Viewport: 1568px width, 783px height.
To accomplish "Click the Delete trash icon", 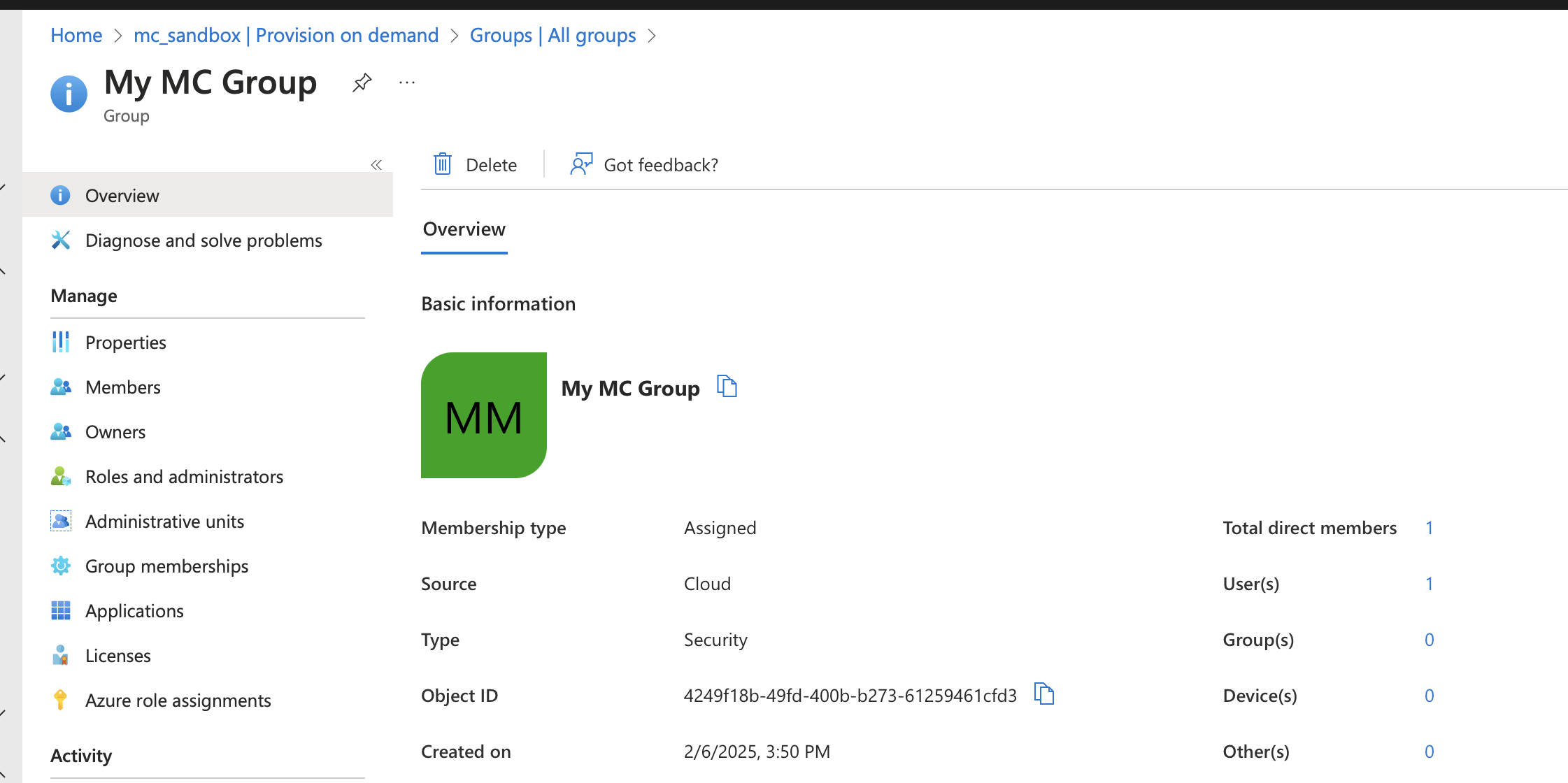I will pyautogui.click(x=443, y=164).
